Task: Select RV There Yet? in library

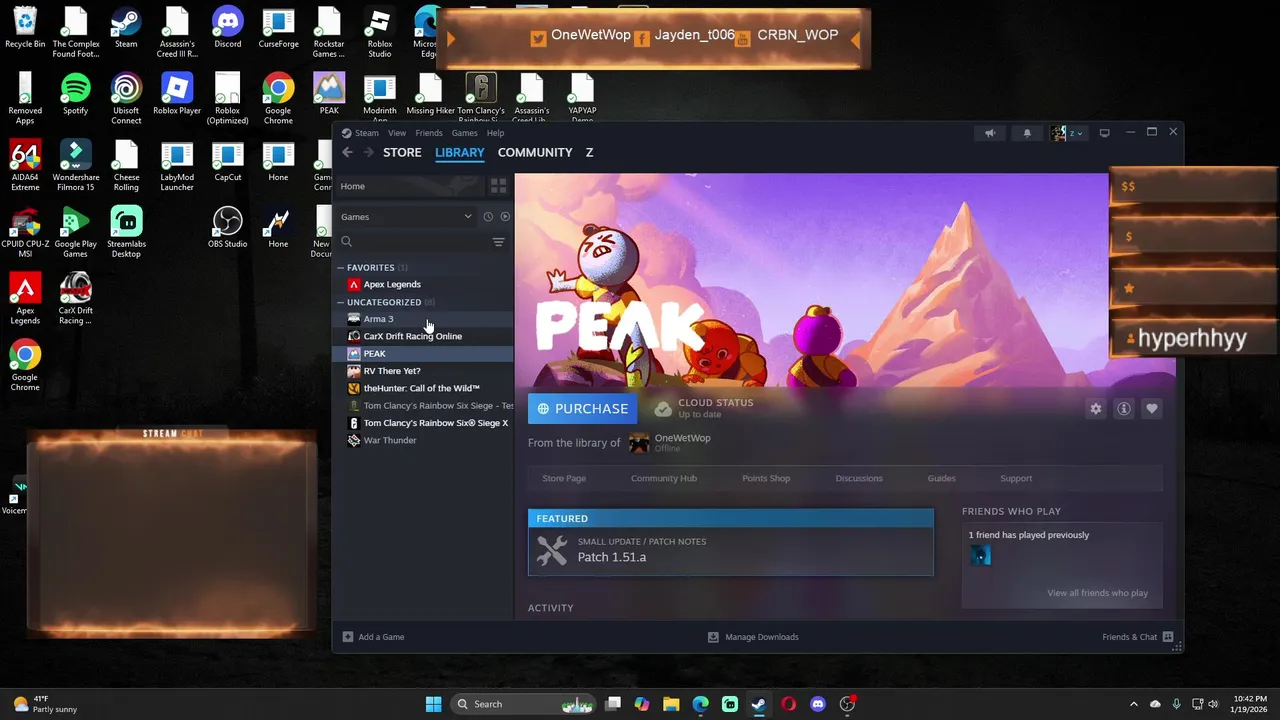Action: coord(425,371)
